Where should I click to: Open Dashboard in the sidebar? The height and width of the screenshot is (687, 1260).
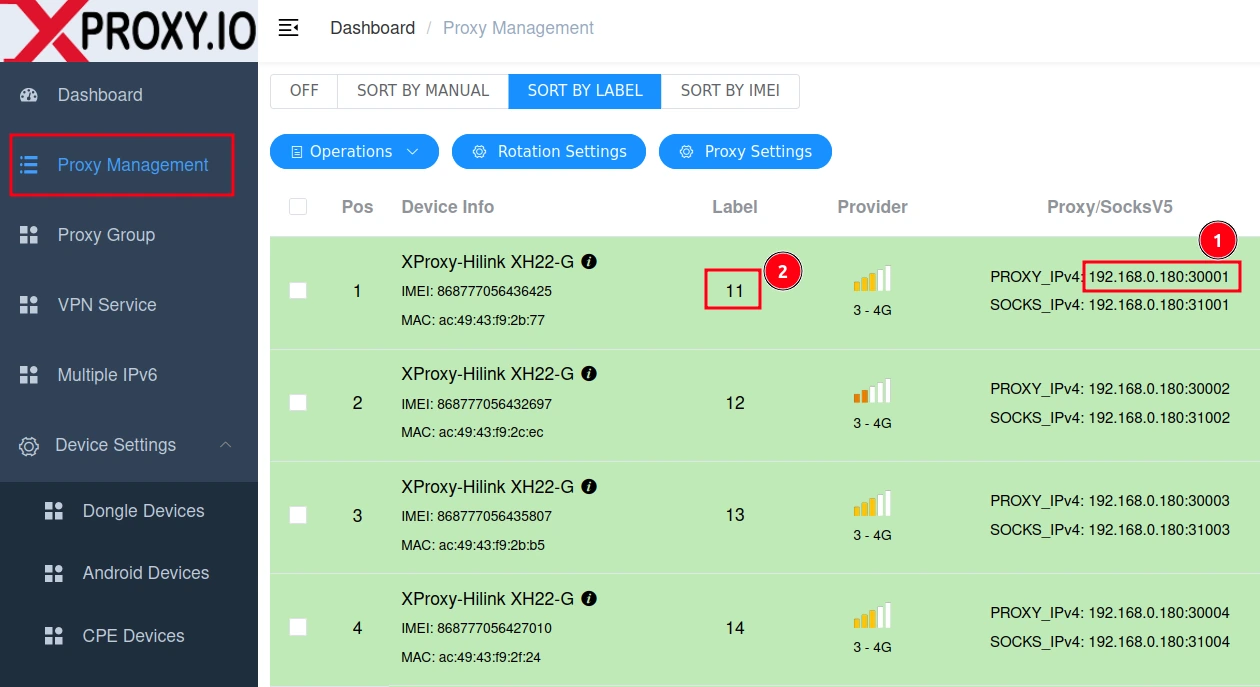(x=129, y=95)
